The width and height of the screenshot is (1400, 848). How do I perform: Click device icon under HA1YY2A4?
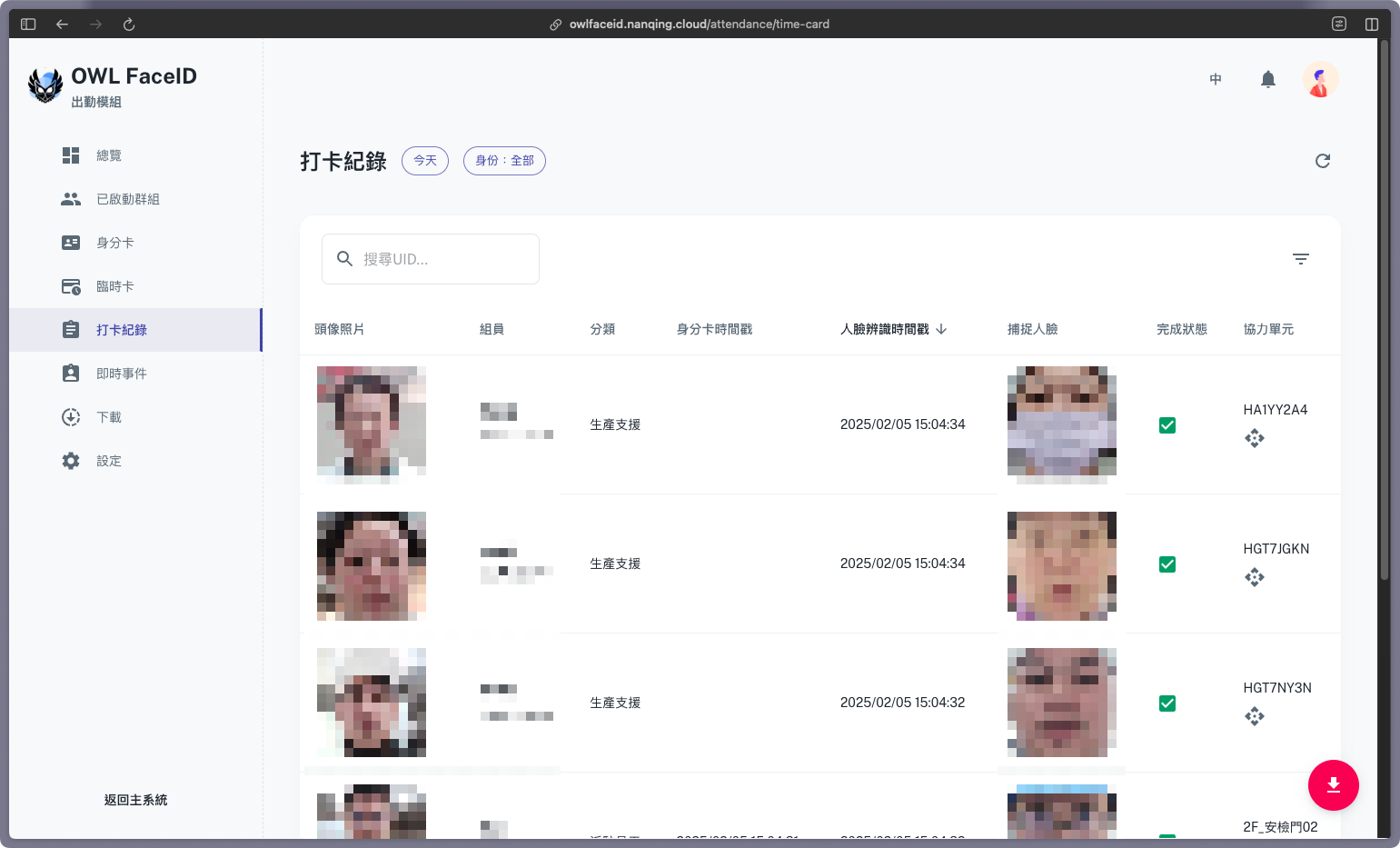click(1255, 439)
